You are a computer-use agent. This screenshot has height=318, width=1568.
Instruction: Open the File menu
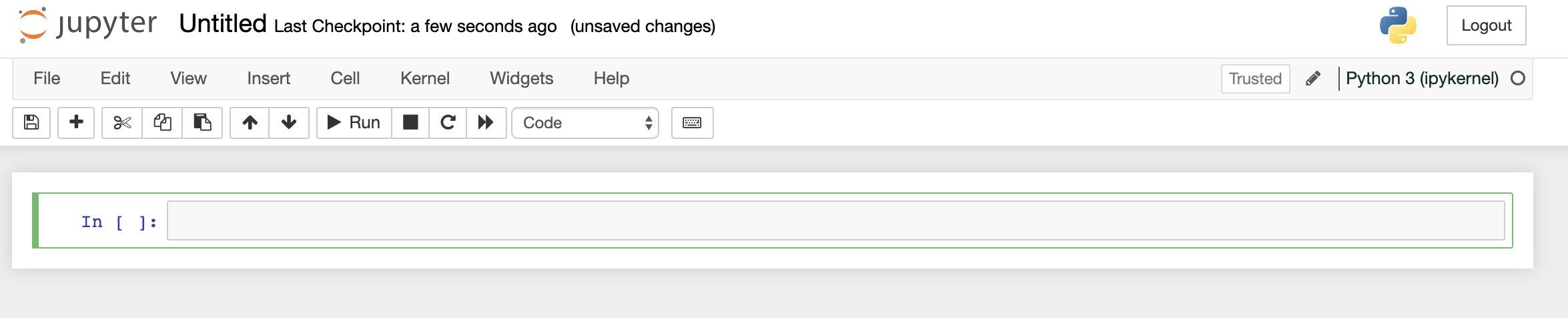[47, 79]
